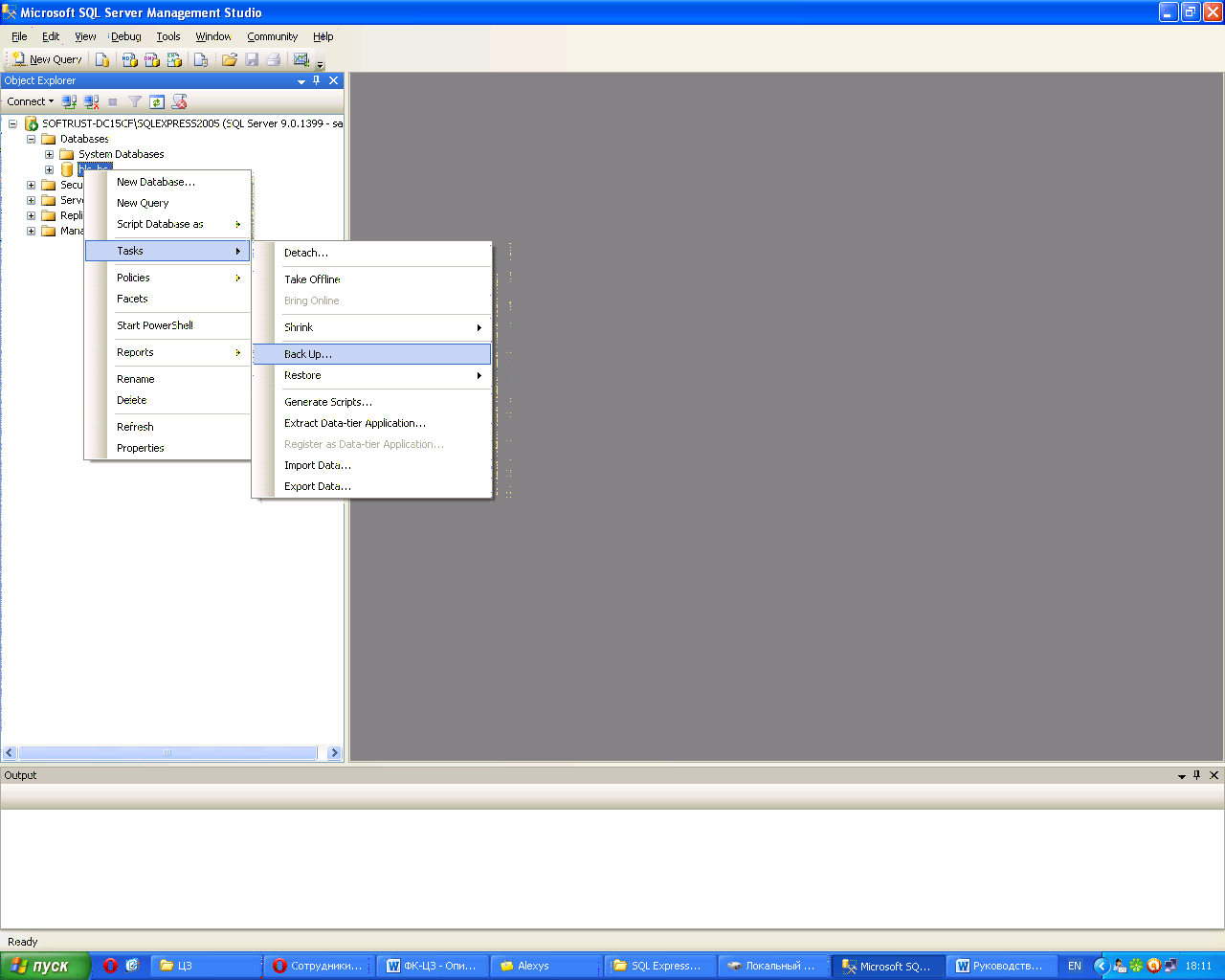Toggle auto-hide pin on Object Explorer
Screen dimensions: 1225x980
coord(317,80)
